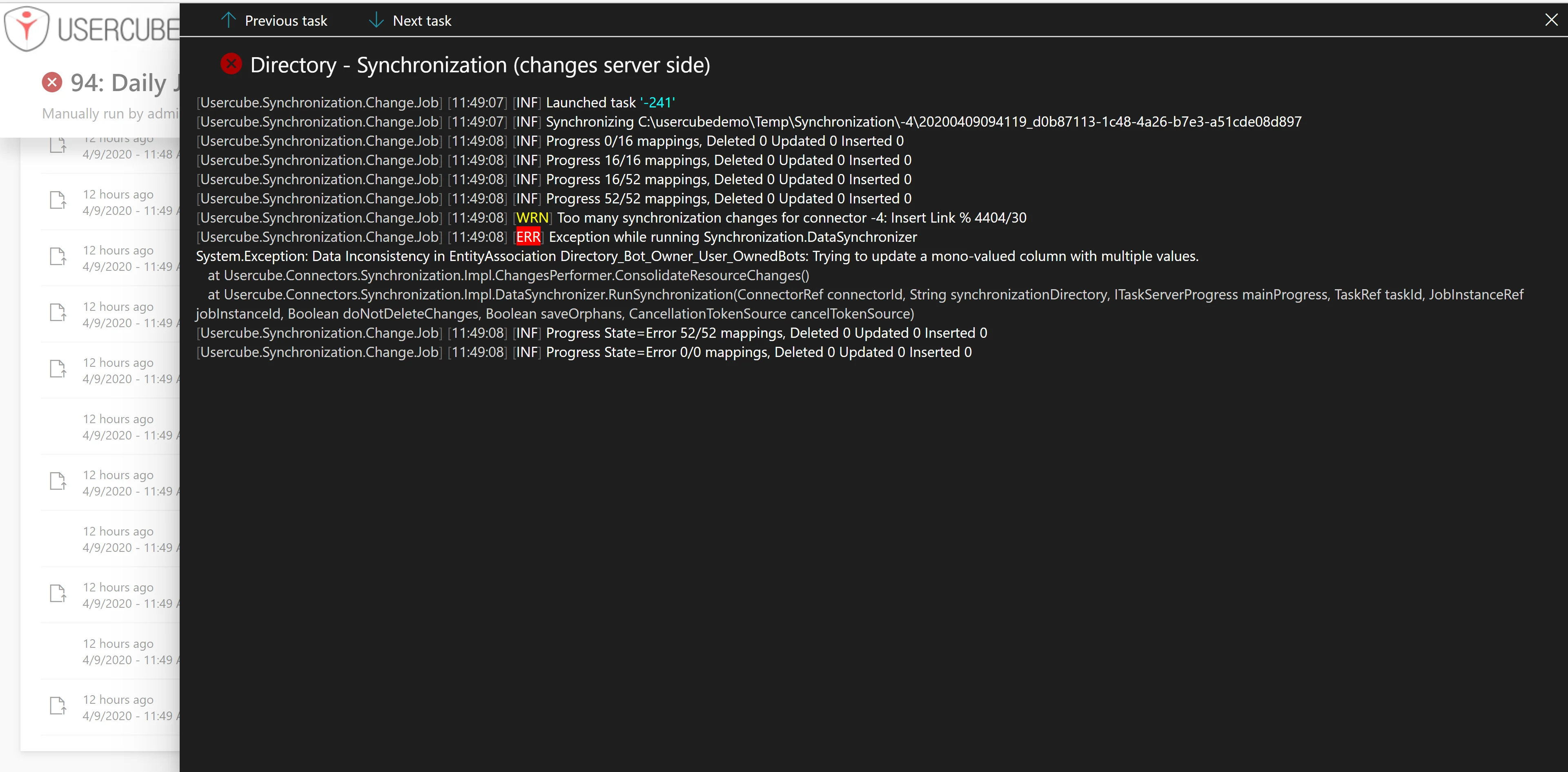The image size is (1568, 772).
Task: Select the title Directory - Synchronization (changes server side)
Action: click(480, 65)
